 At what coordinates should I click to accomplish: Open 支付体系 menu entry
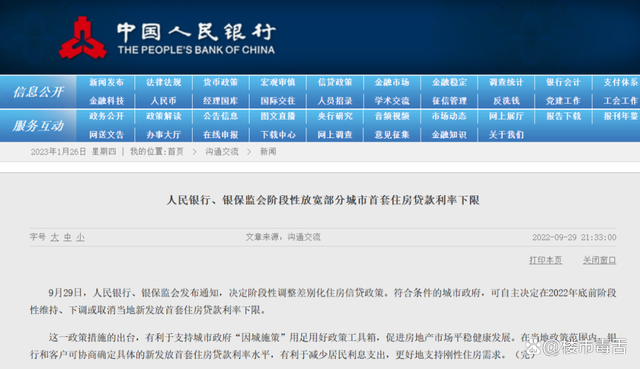pos(620,82)
